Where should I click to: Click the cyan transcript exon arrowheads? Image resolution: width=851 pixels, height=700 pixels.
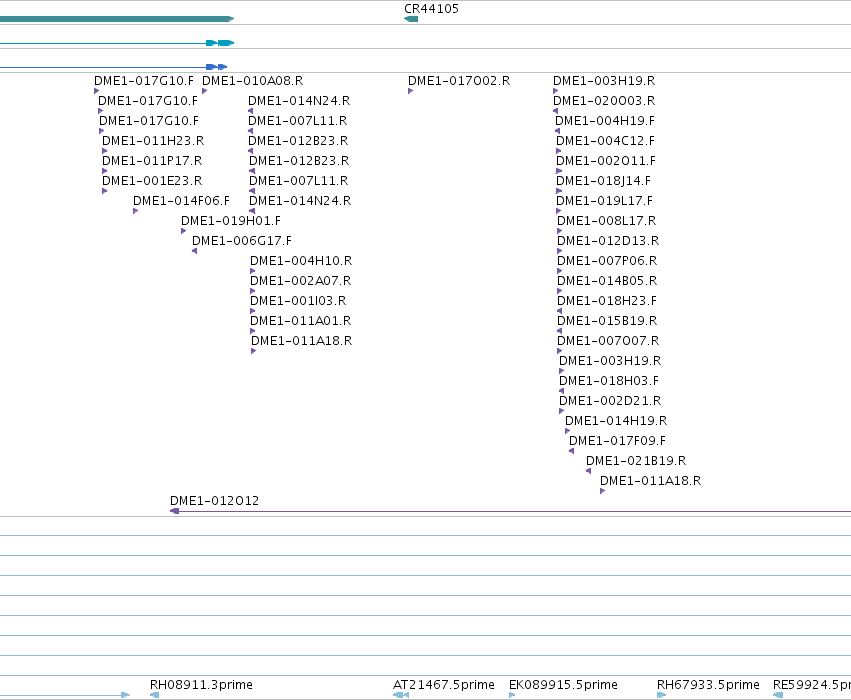220,43
